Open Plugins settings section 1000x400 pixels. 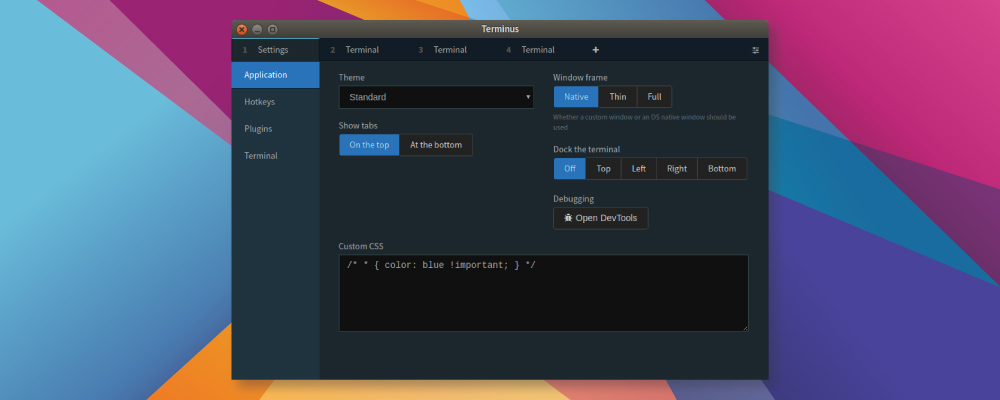pos(276,129)
